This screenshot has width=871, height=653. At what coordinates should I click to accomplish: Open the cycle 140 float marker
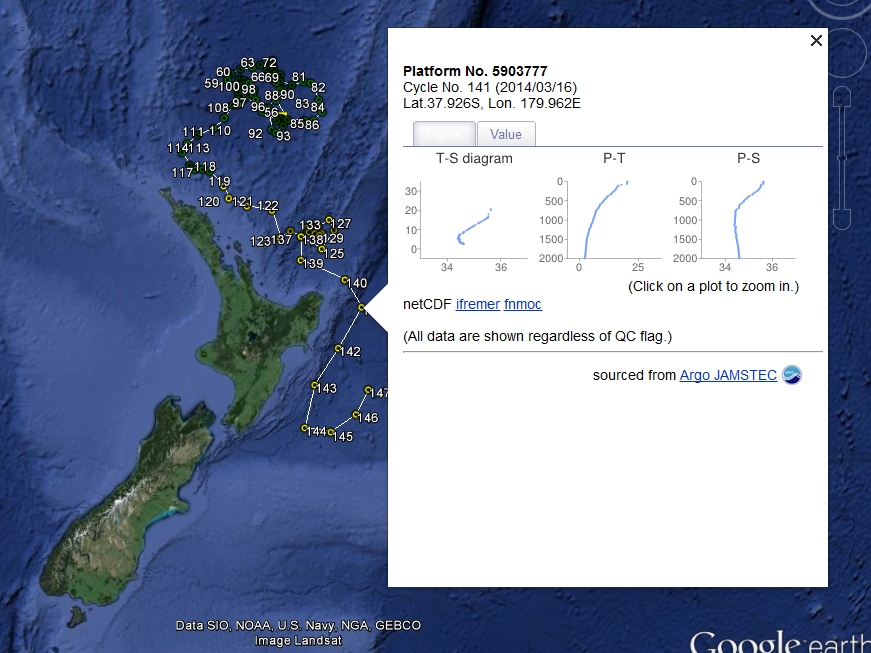(x=345, y=281)
